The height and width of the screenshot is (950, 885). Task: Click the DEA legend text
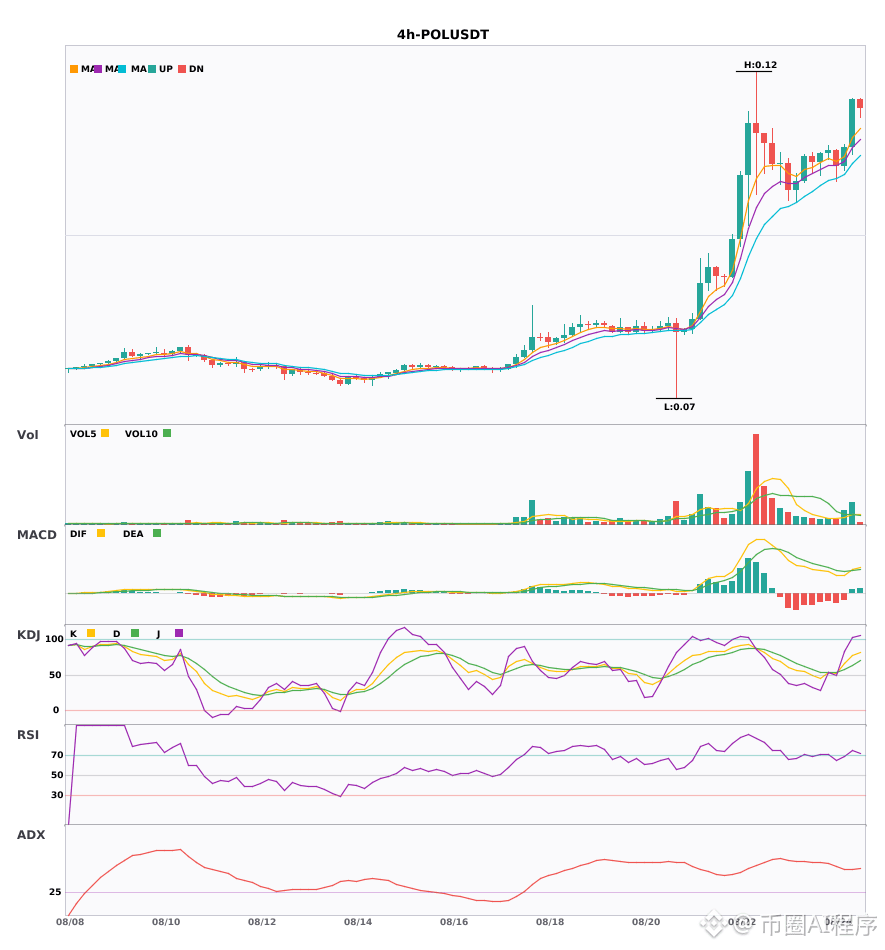tap(133, 534)
